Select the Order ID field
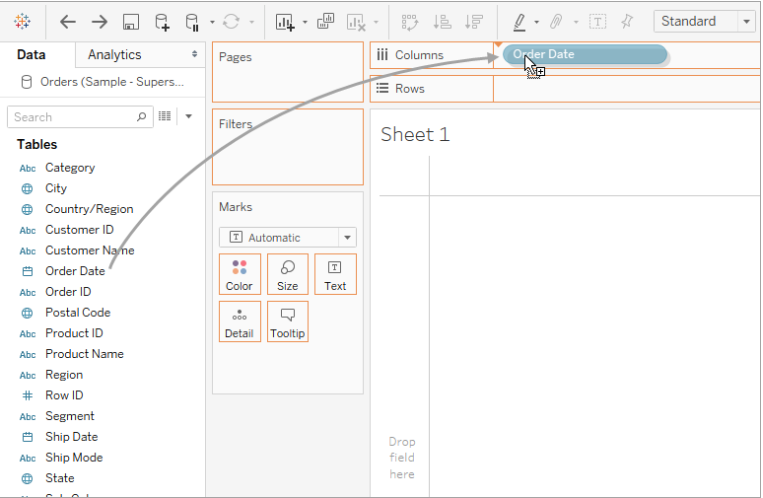The image size is (763, 498). (68, 292)
